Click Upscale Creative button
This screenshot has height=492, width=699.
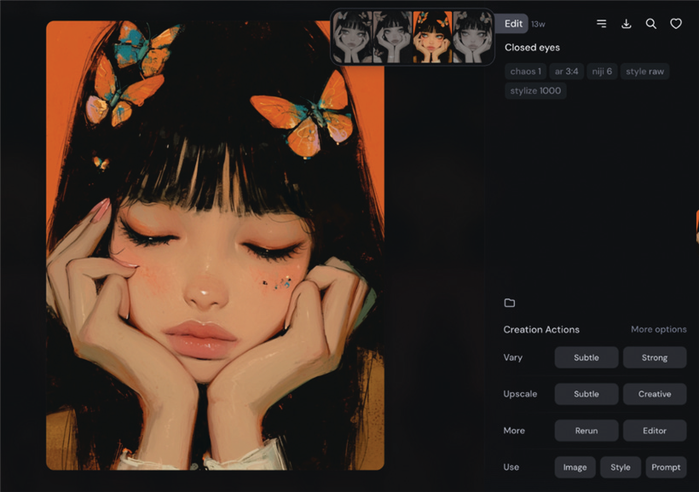(x=654, y=394)
